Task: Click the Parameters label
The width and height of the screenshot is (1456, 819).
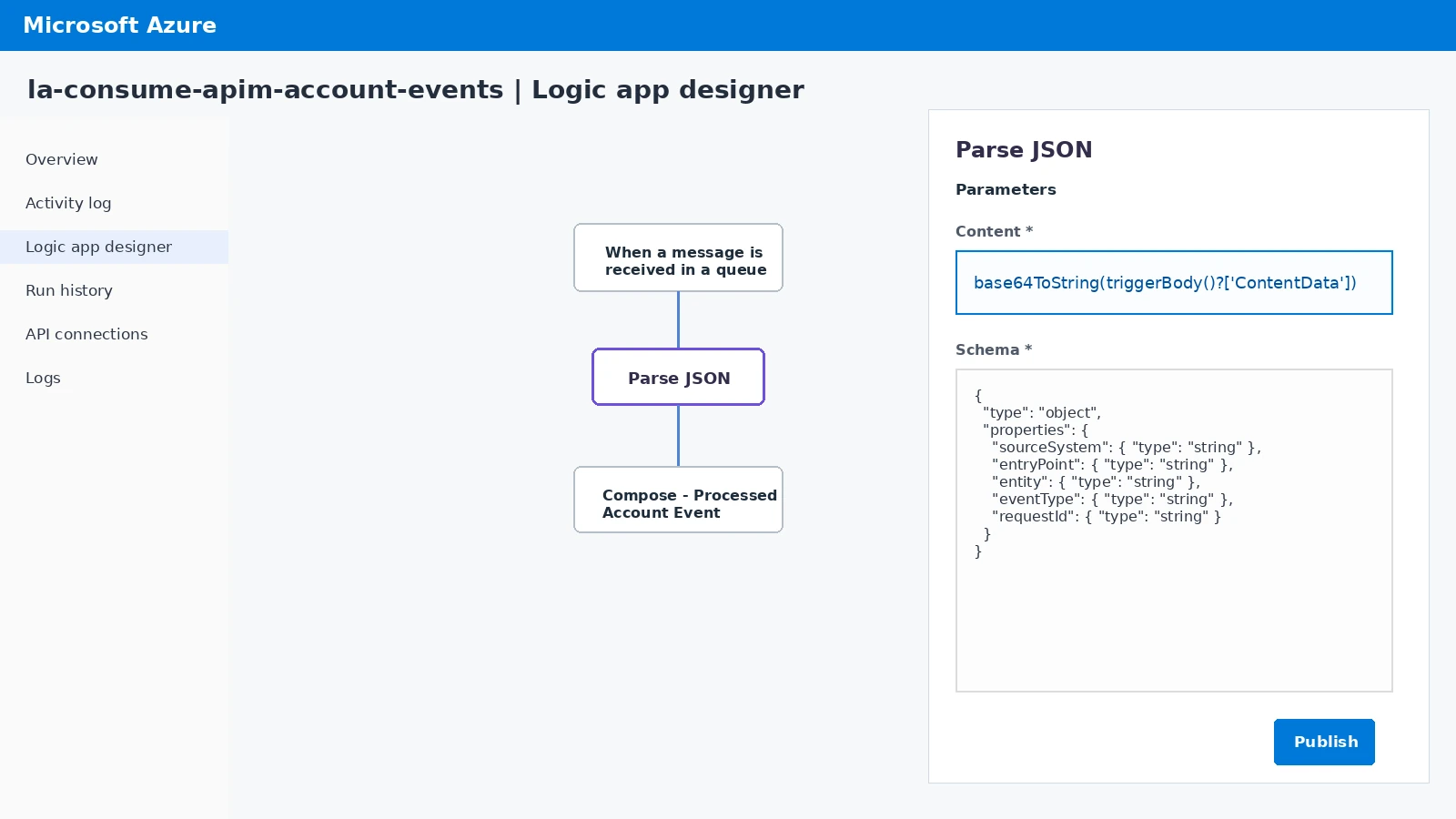Action: click(x=1006, y=189)
